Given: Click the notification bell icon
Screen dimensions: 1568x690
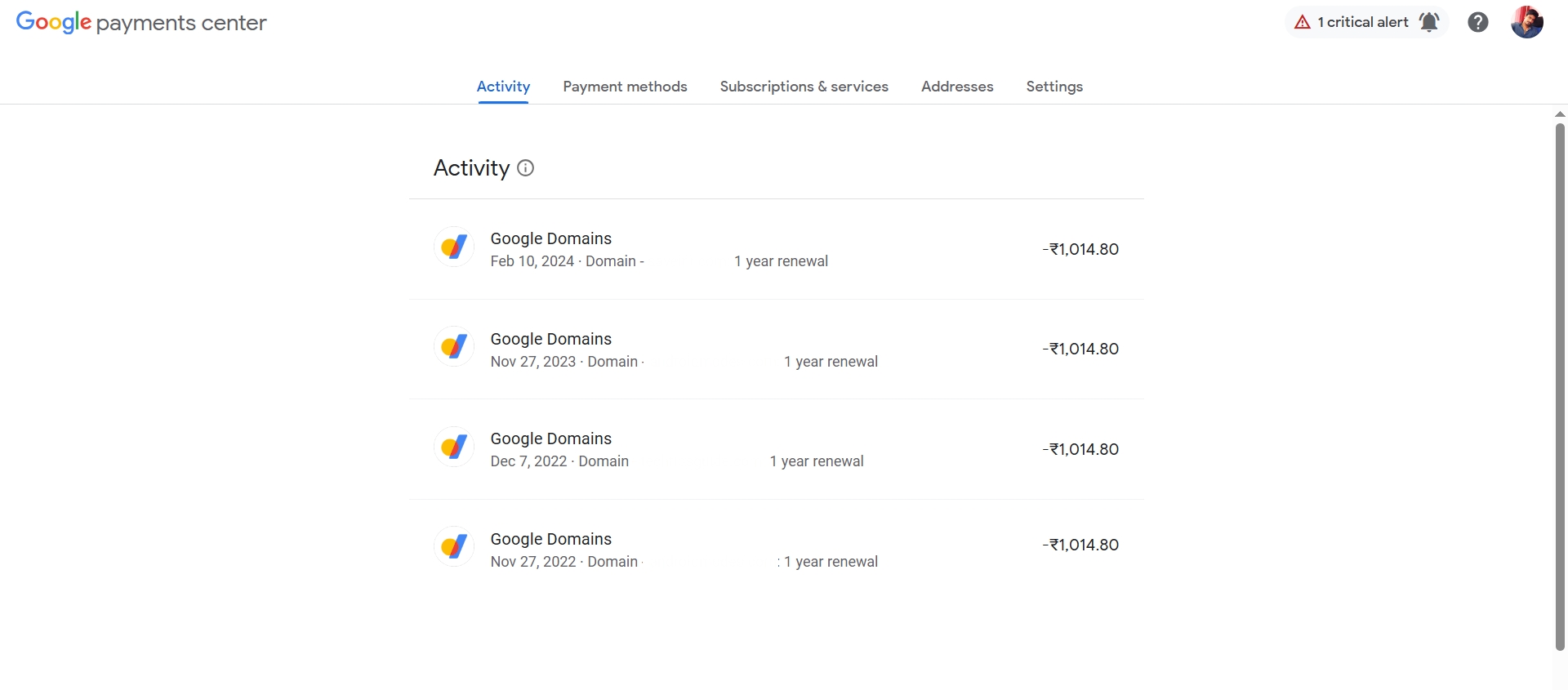Looking at the screenshot, I should (x=1429, y=22).
